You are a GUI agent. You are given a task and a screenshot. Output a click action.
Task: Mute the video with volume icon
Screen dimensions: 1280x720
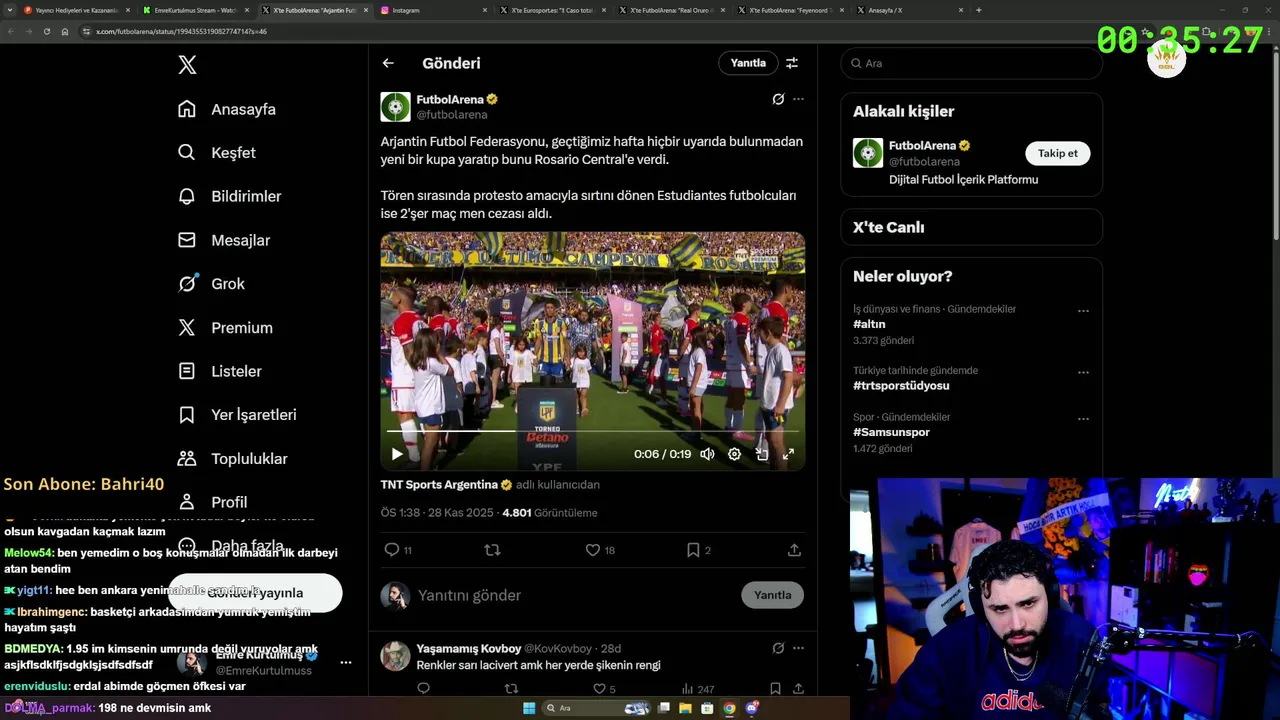[x=707, y=454]
